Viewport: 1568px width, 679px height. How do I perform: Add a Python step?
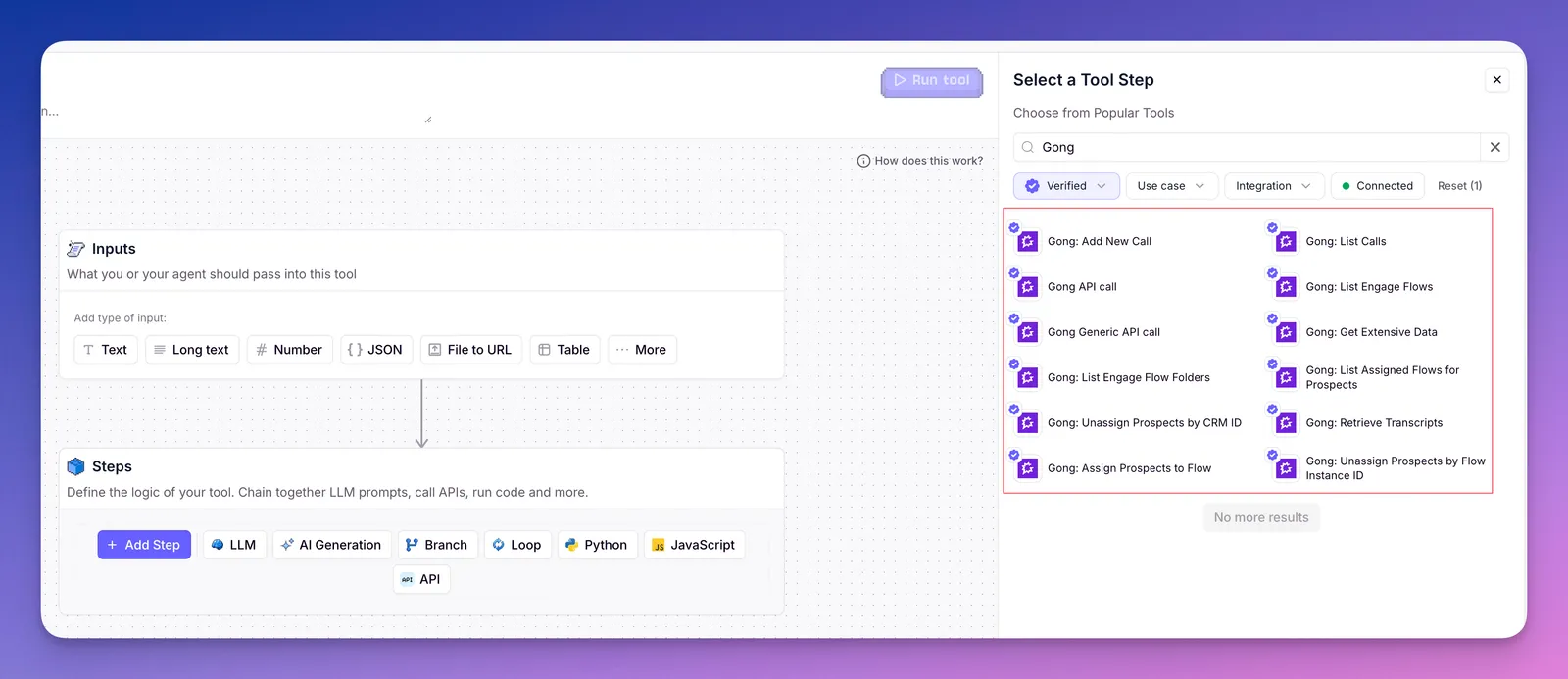click(597, 545)
